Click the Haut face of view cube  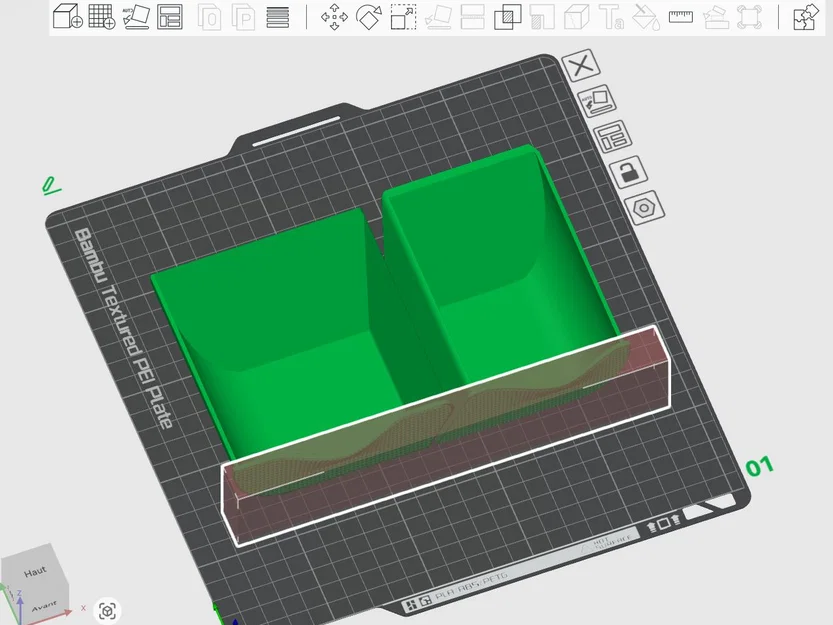tap(35, 572)
